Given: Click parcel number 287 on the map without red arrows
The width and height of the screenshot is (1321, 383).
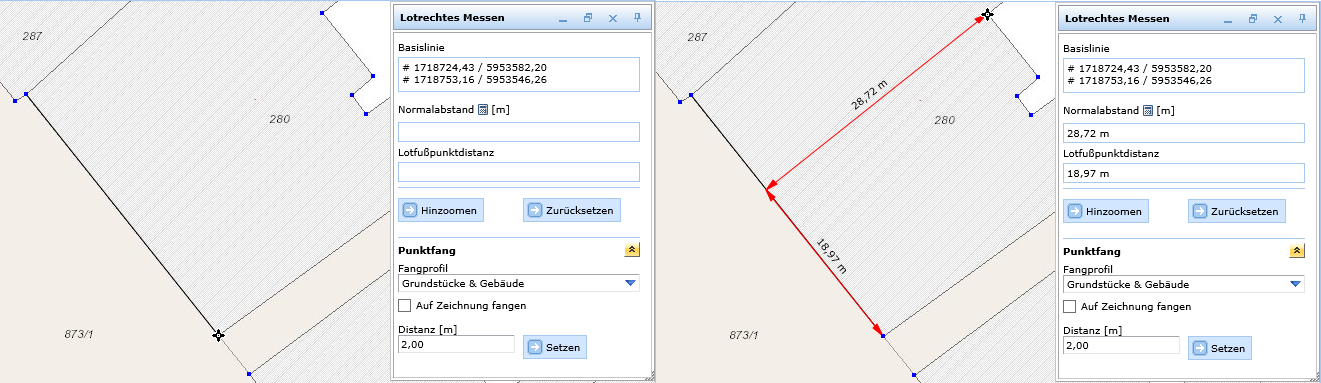Looking at the screenshot, I should (x=33, y=36).
